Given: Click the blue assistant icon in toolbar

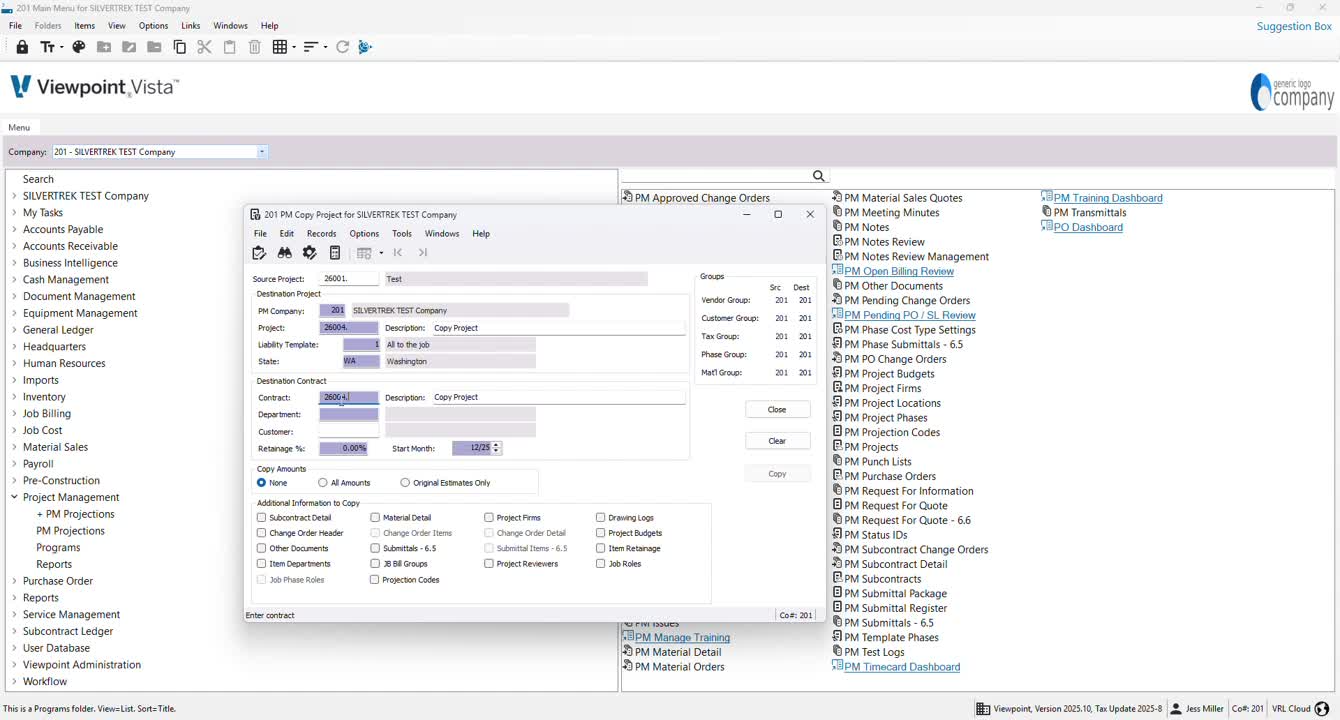Looking at the screenshot, I should 365,47.
